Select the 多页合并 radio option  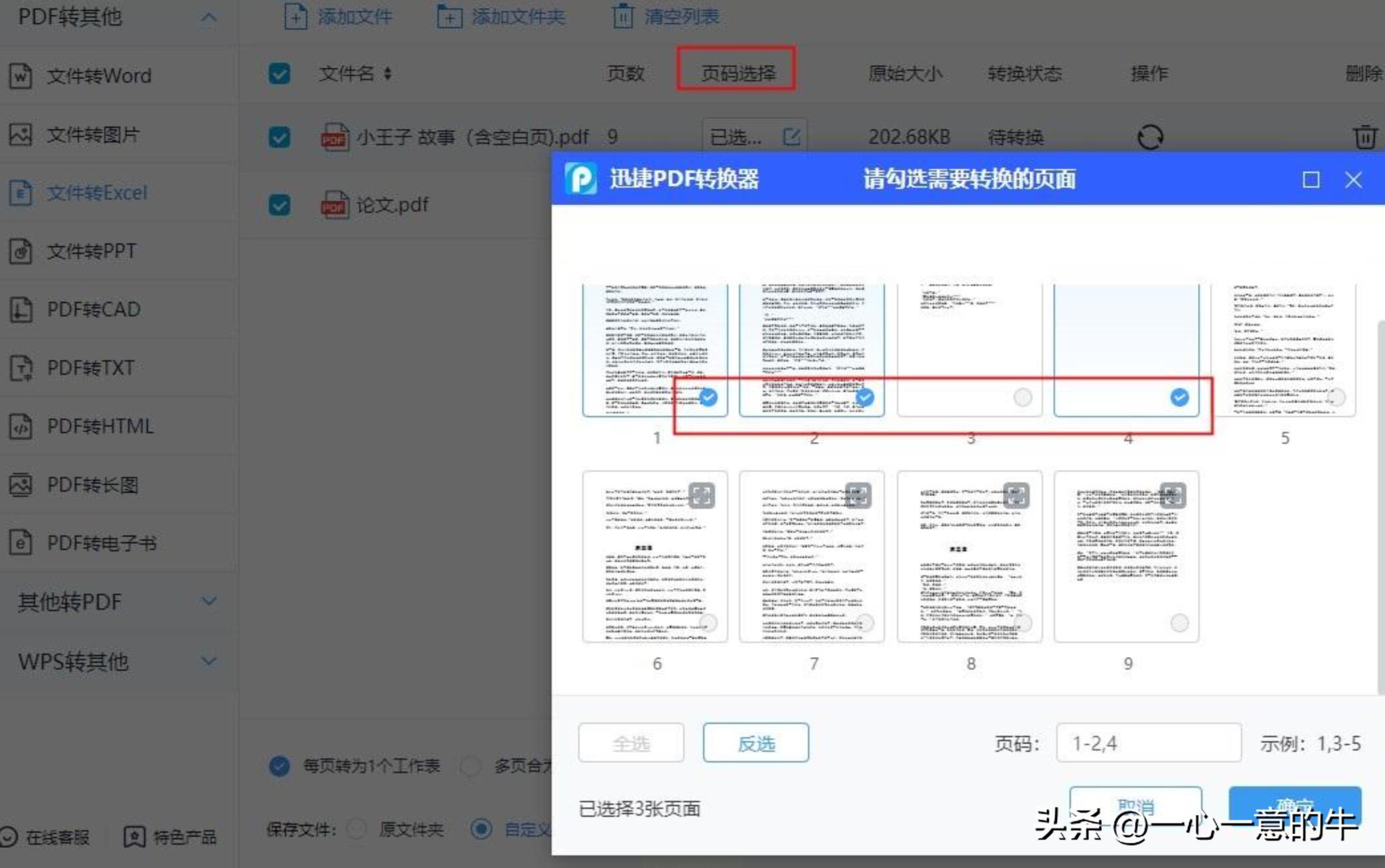470,766
